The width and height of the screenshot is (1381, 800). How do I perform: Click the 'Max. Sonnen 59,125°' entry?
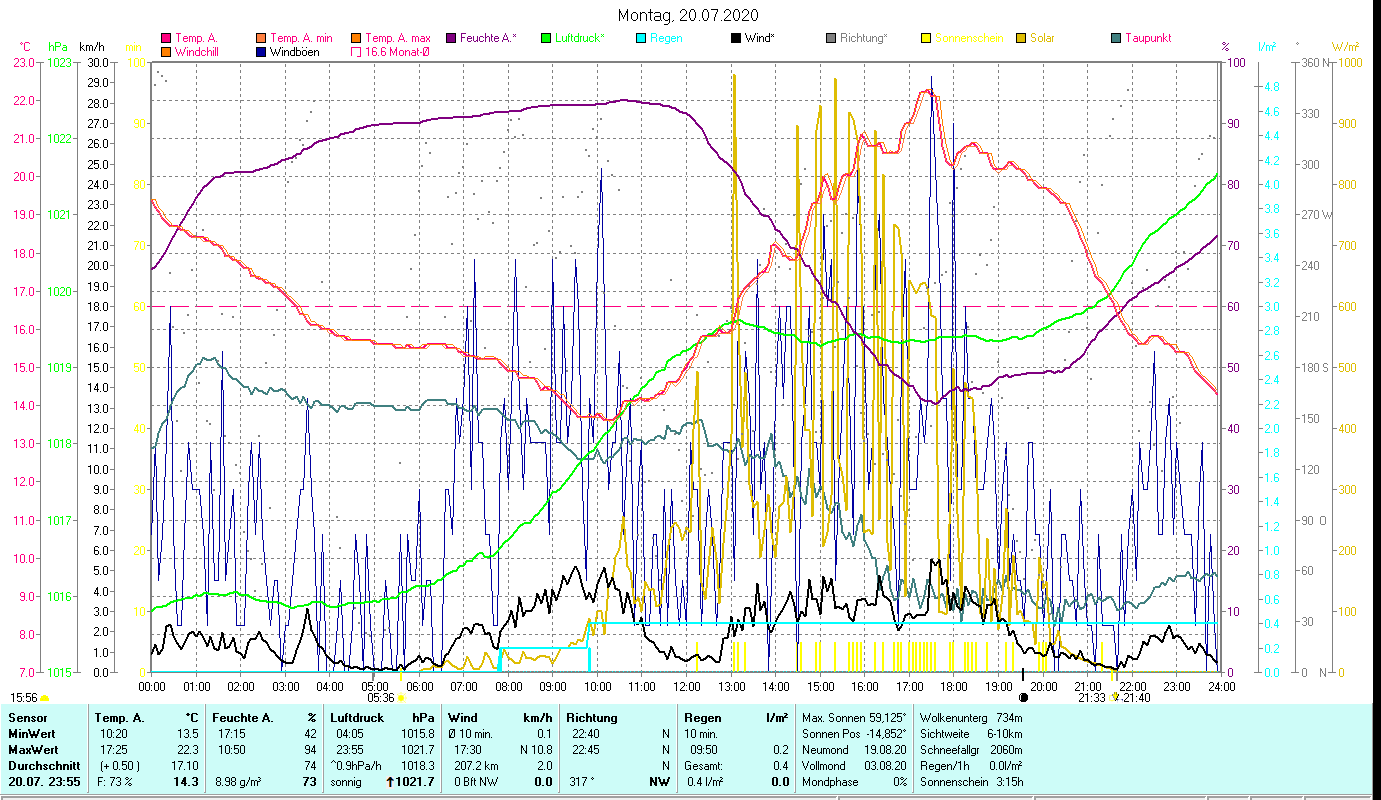pos(855,718)
